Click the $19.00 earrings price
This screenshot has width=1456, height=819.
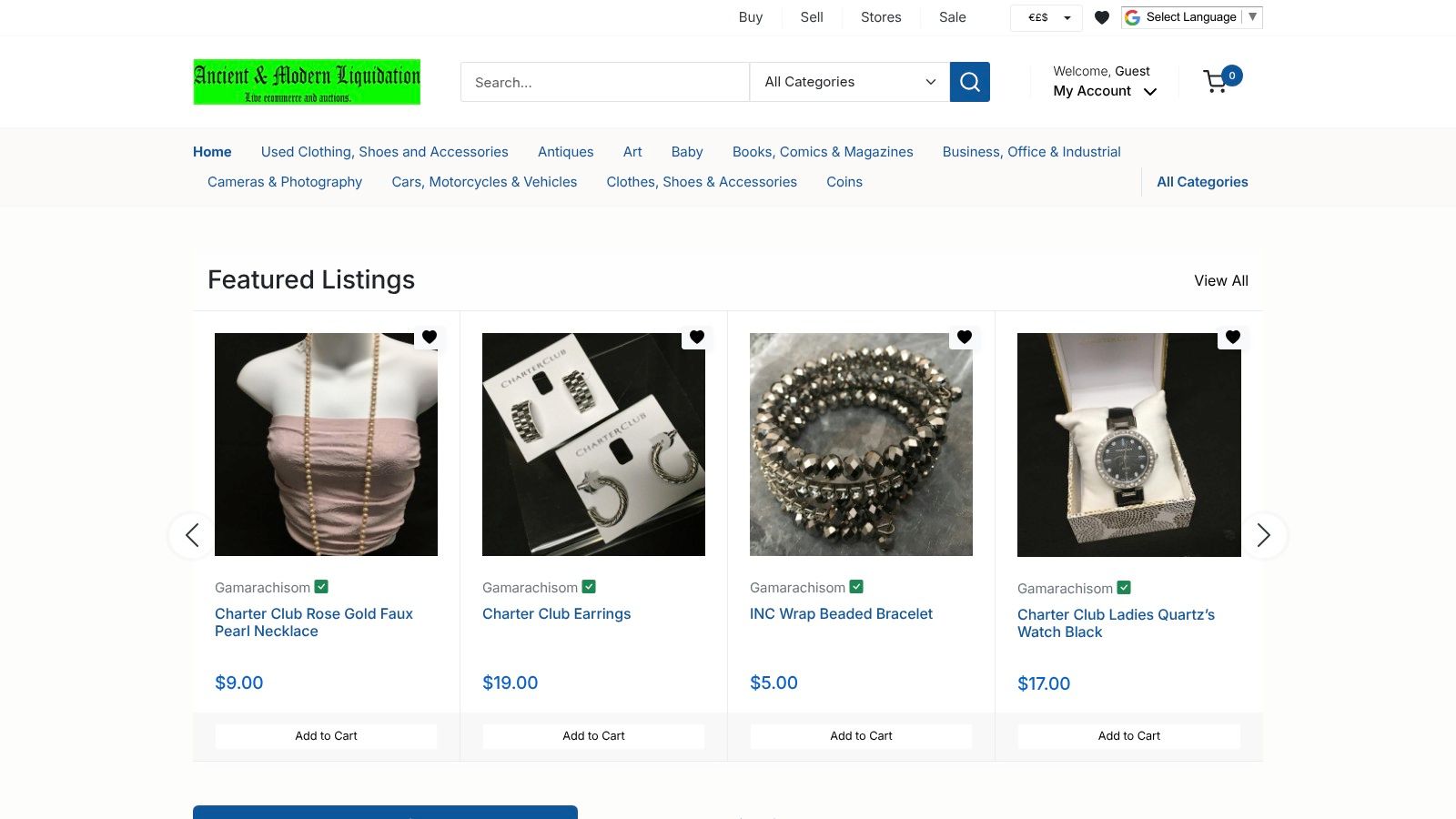pyautogui.click(x=510, y=682)
